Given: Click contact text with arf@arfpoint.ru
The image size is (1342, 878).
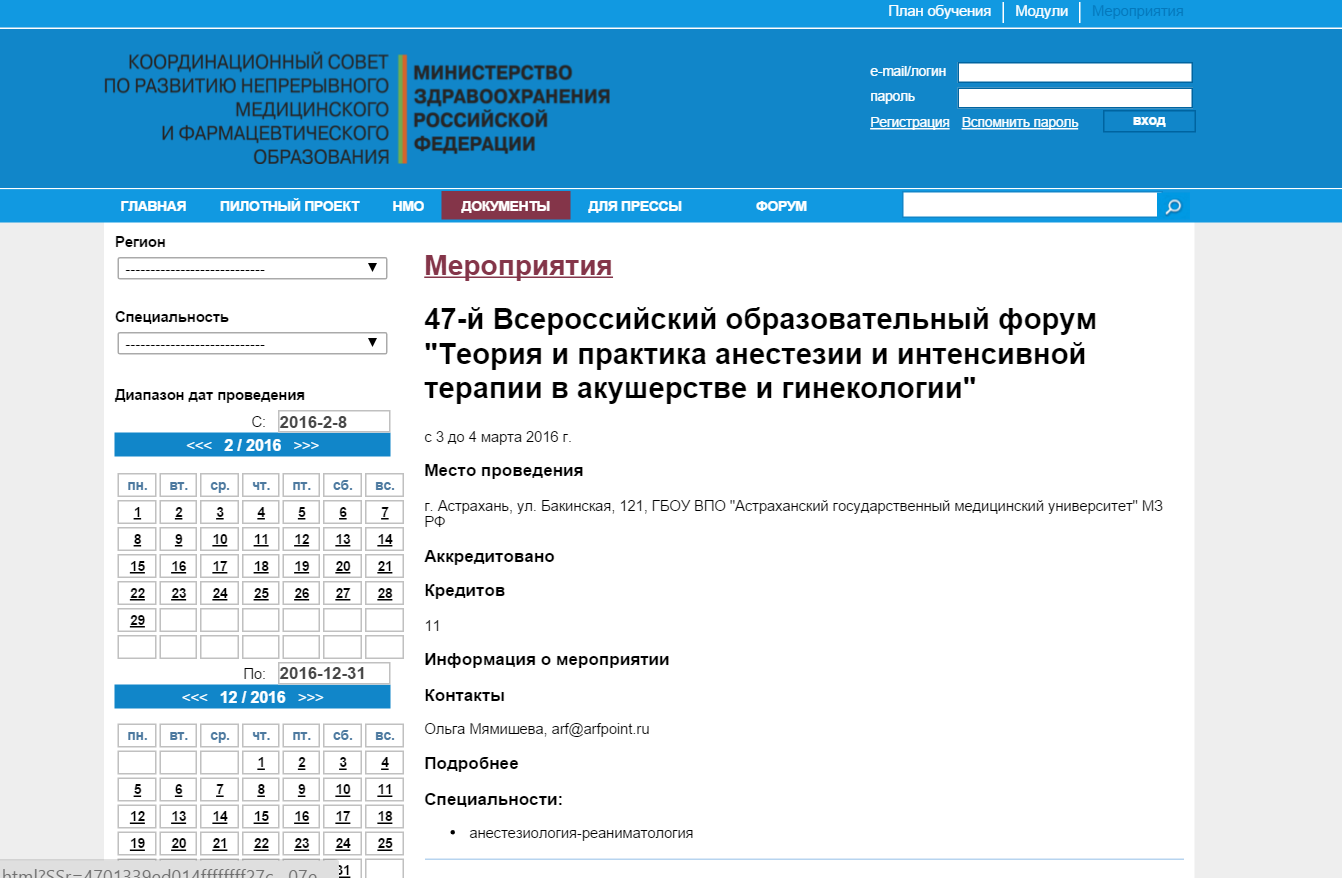Looking at the screenshot, I should pyautogui.click(x=537, y=729).
